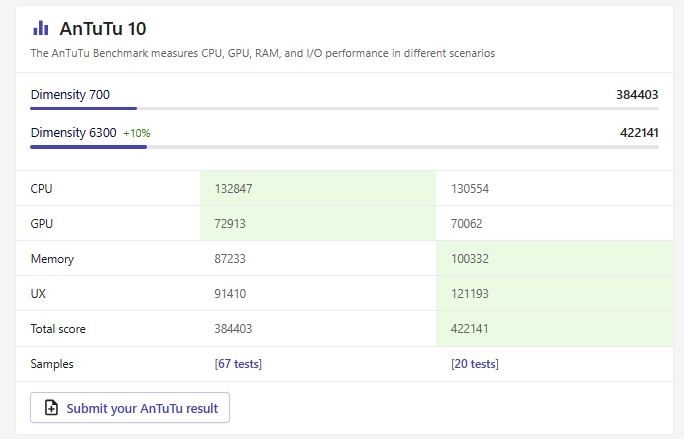The image size is (684, 439).
Task: Click the GPU value 70062
Action: (466, 224)
